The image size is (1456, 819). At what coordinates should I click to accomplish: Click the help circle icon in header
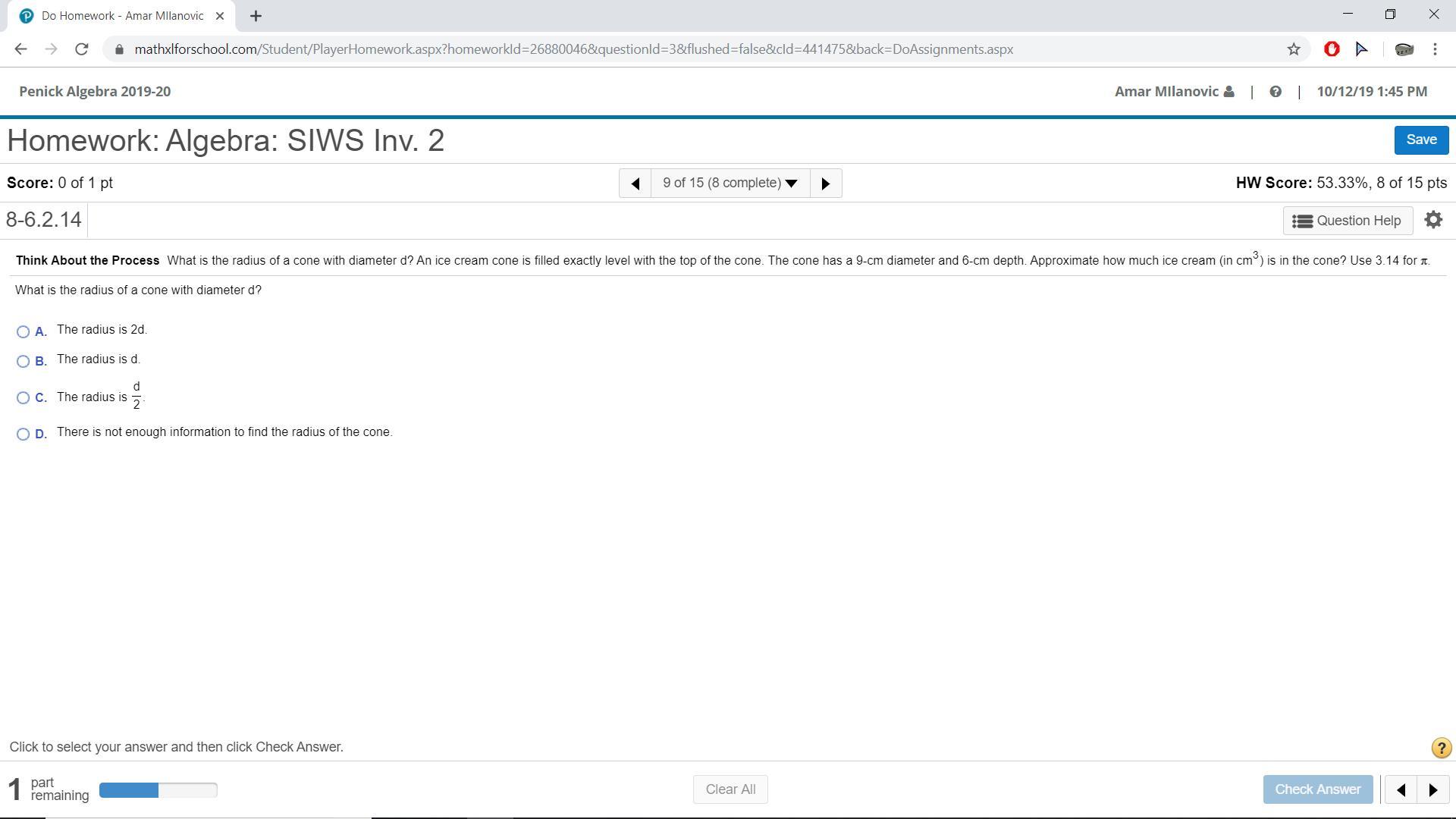(x=1276, y=92)
